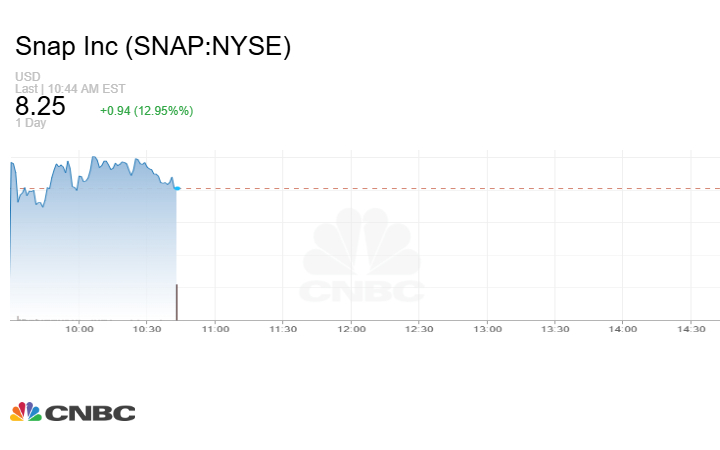Click the blue latest-price dot on the chart
Screen dimensions: 720x450
pyautogui.click(x=177, y=188)
